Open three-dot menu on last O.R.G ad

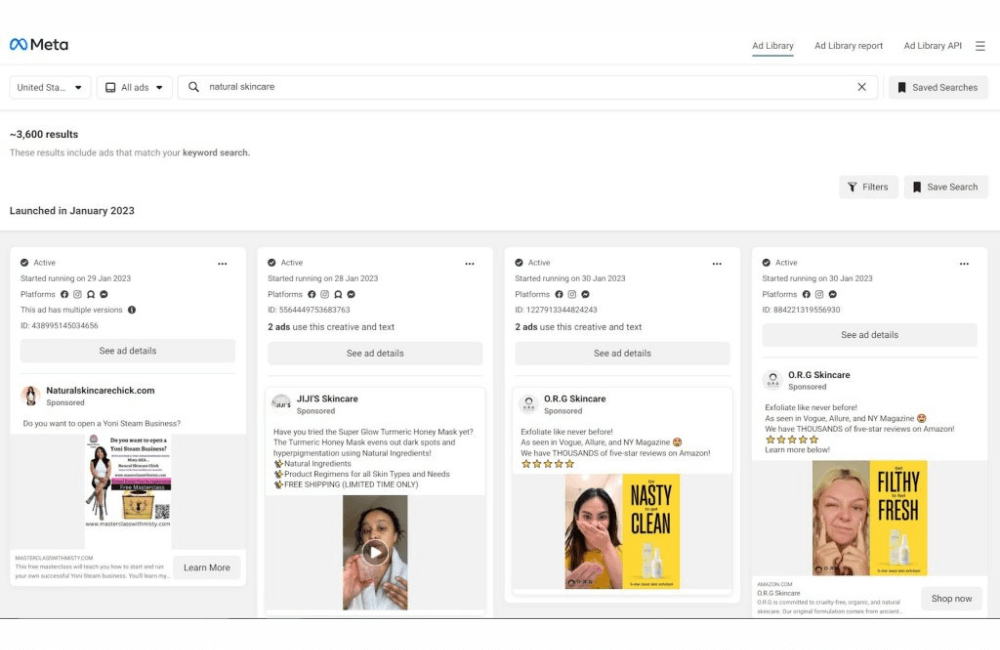click(964, 263)
